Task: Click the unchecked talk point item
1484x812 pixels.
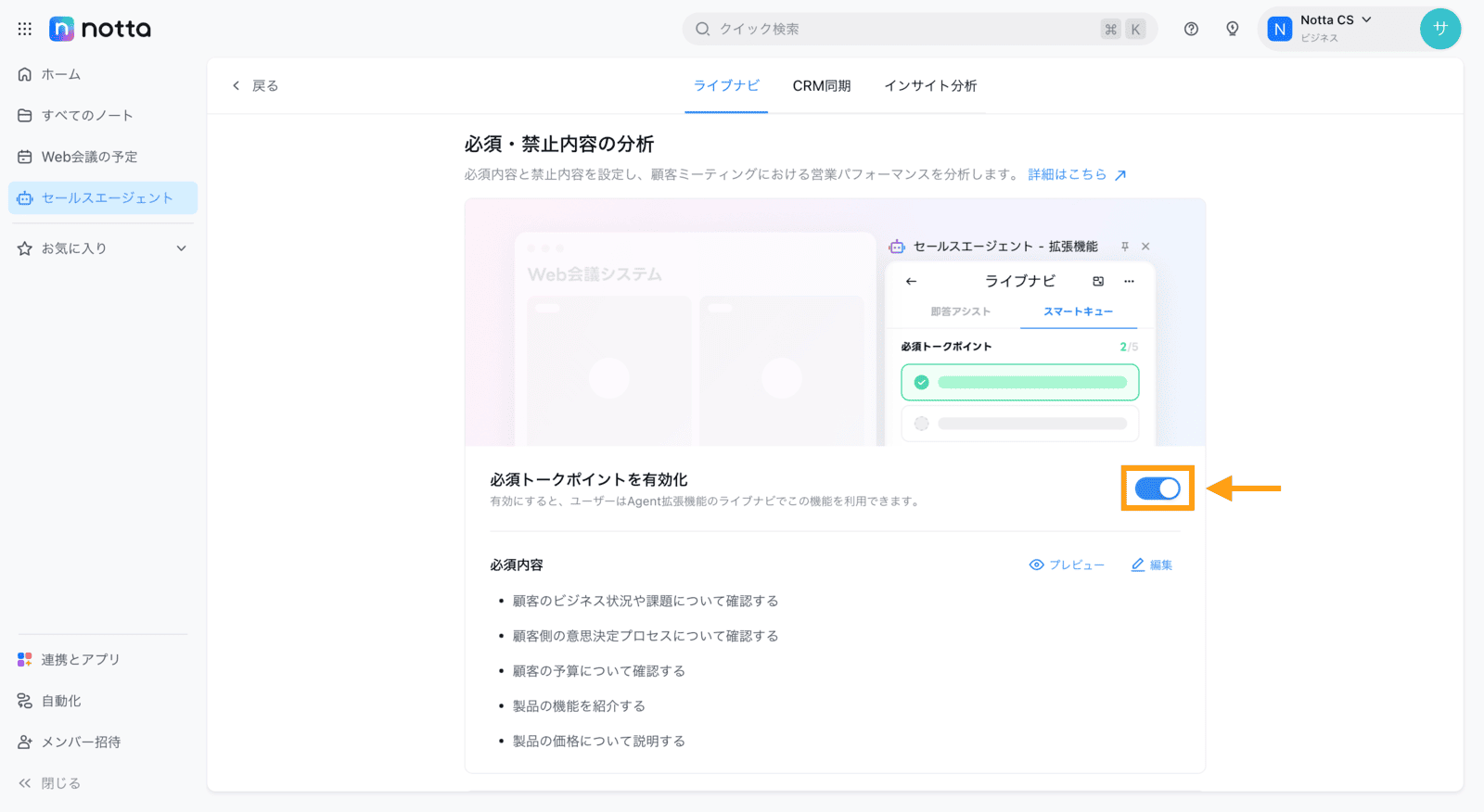Action: pos(1020,424)
